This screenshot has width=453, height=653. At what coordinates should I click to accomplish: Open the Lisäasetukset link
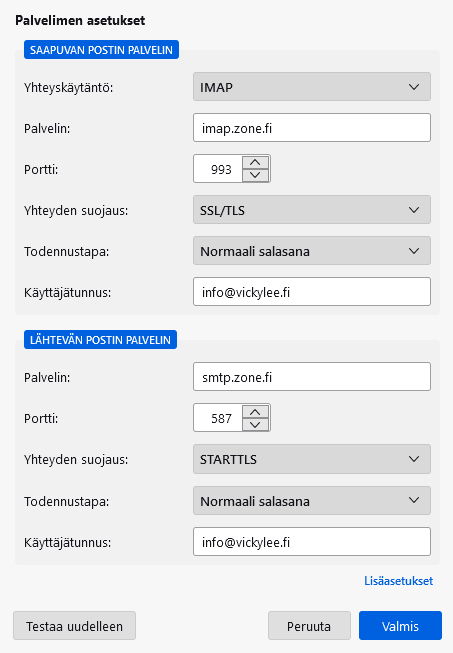click(x=398, y=581)
